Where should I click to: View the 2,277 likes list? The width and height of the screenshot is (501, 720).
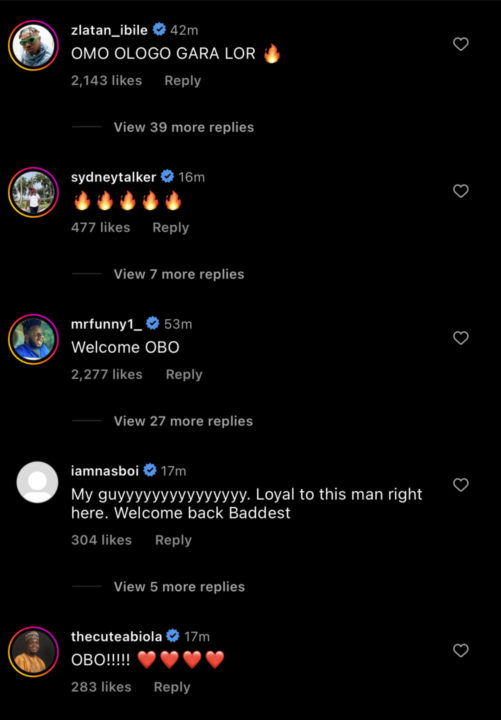(x=107, y=375)
